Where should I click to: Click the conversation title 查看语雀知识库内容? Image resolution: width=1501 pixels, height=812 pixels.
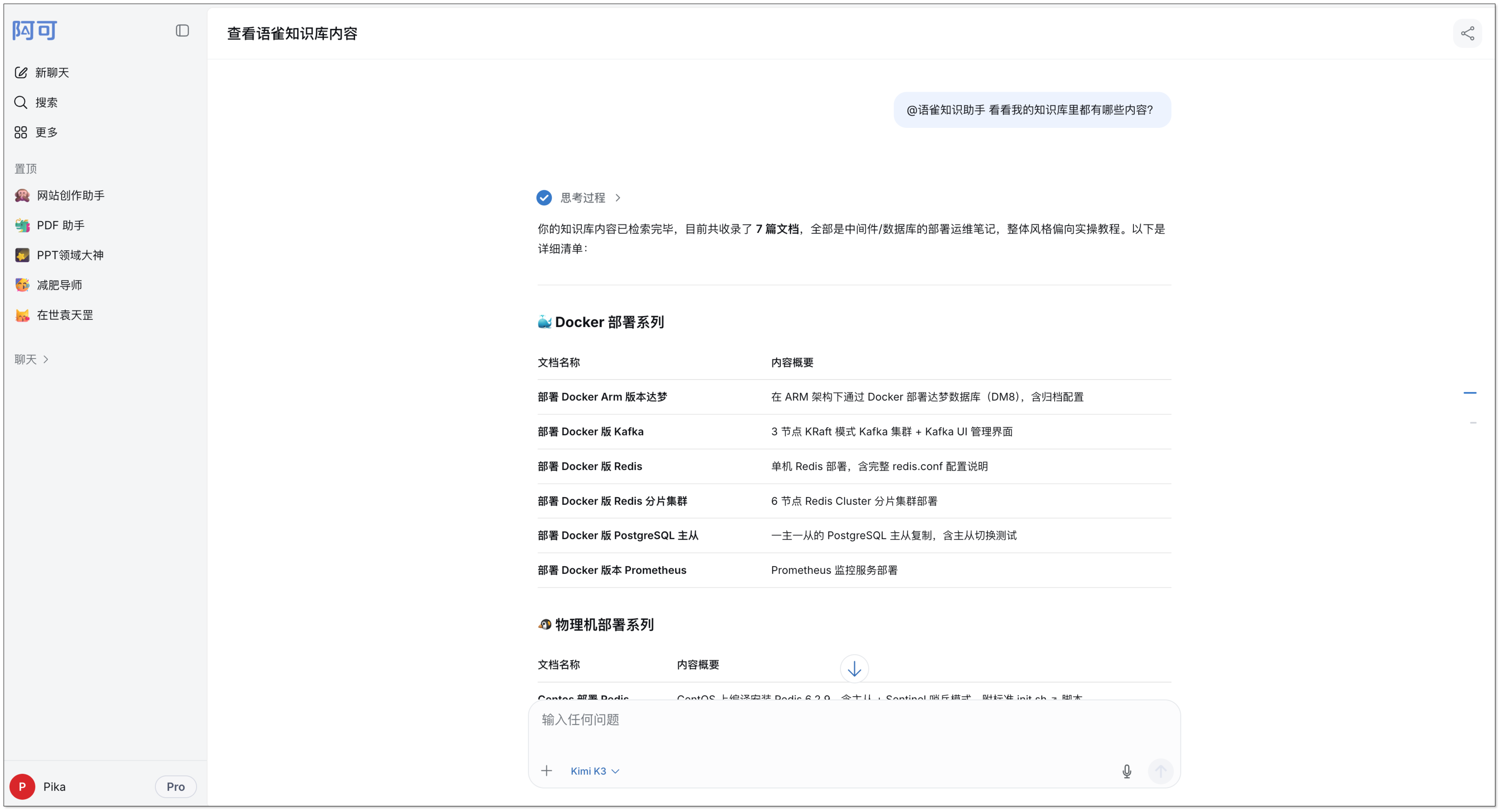pos(292,34)
